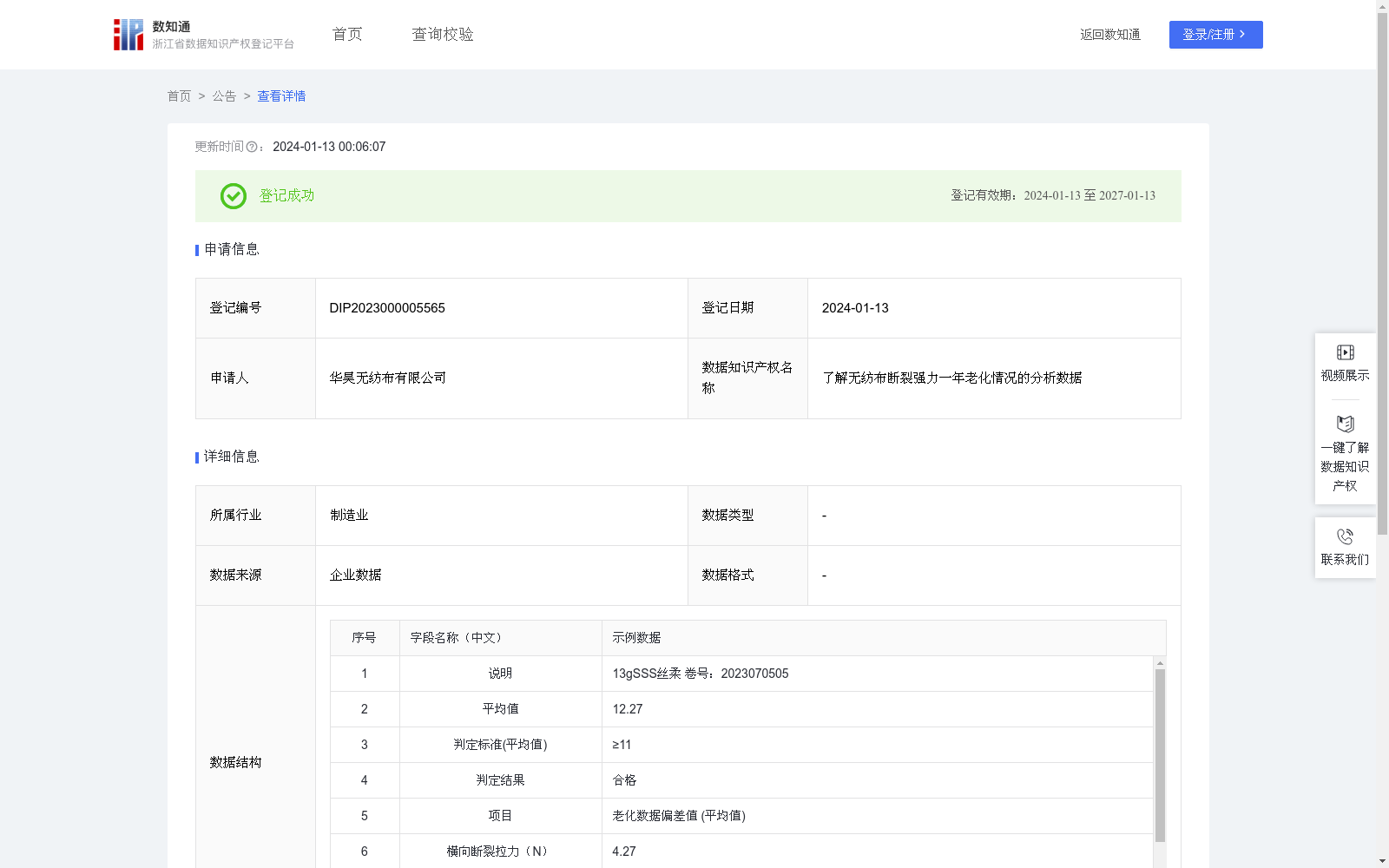The width and height of the screenshot is (1389, 868).
Task: Click the 详细信息 section heading
Action: pos(232,457)
